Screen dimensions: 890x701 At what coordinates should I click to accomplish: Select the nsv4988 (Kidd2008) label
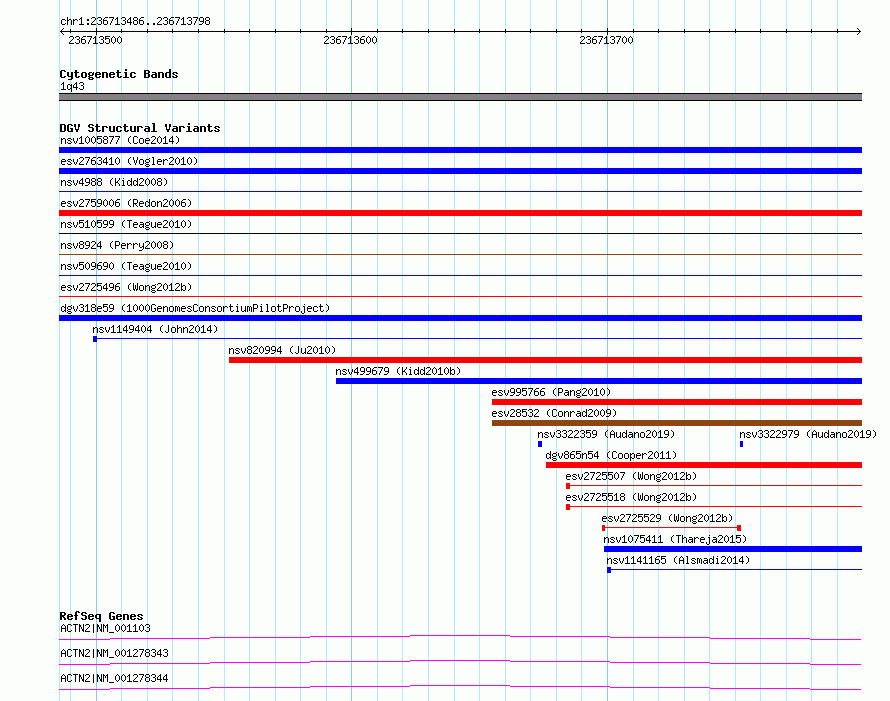114,182
